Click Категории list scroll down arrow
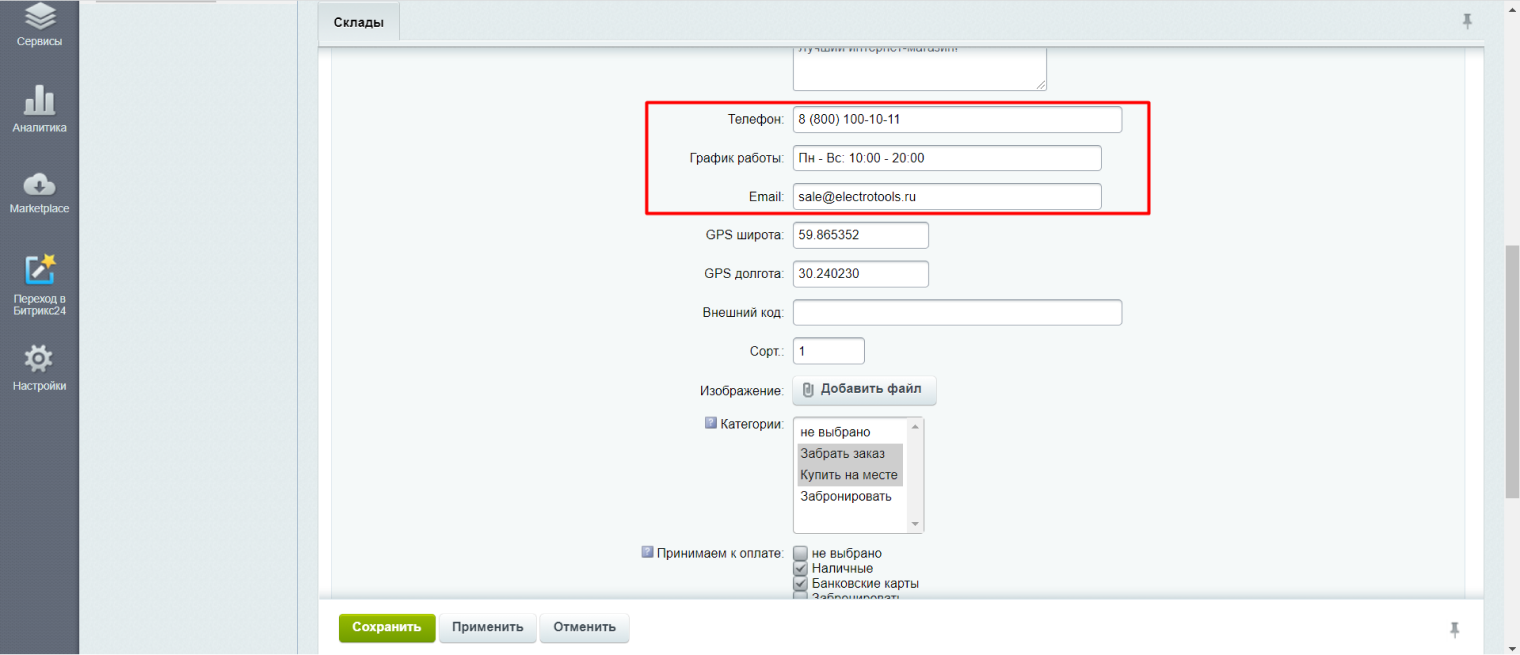 coord(914,524)
